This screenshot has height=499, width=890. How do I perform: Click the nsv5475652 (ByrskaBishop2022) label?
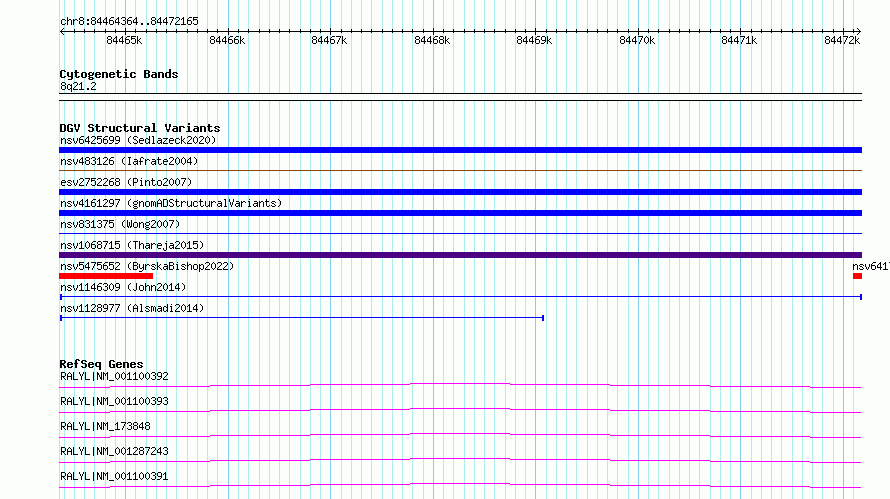[x=147, y=266]
